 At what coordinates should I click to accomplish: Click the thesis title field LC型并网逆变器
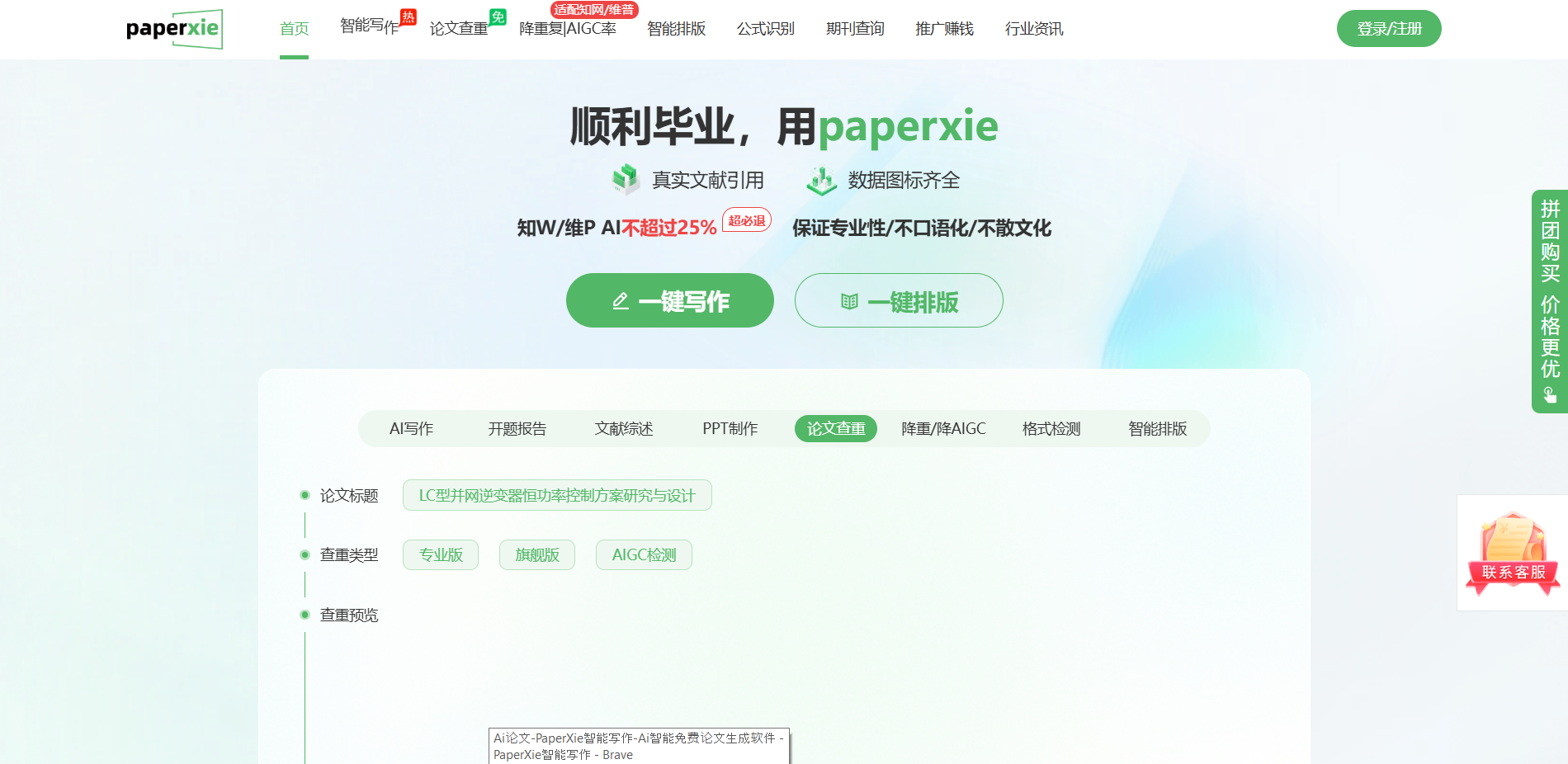(557, 495)
